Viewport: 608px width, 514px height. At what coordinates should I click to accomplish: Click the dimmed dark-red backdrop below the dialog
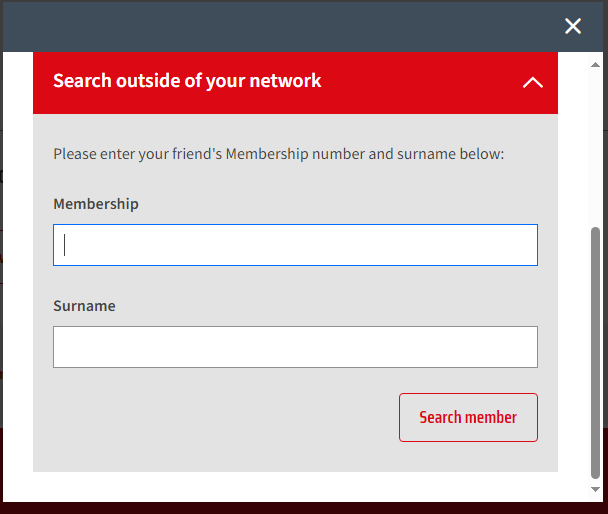click(304, 508)
